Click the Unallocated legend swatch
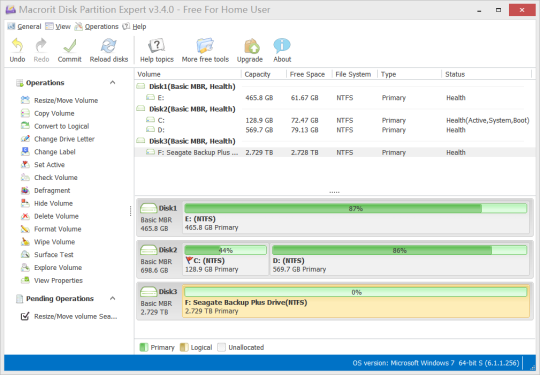This screenshot has width=540, height=375. coord(221,347)
